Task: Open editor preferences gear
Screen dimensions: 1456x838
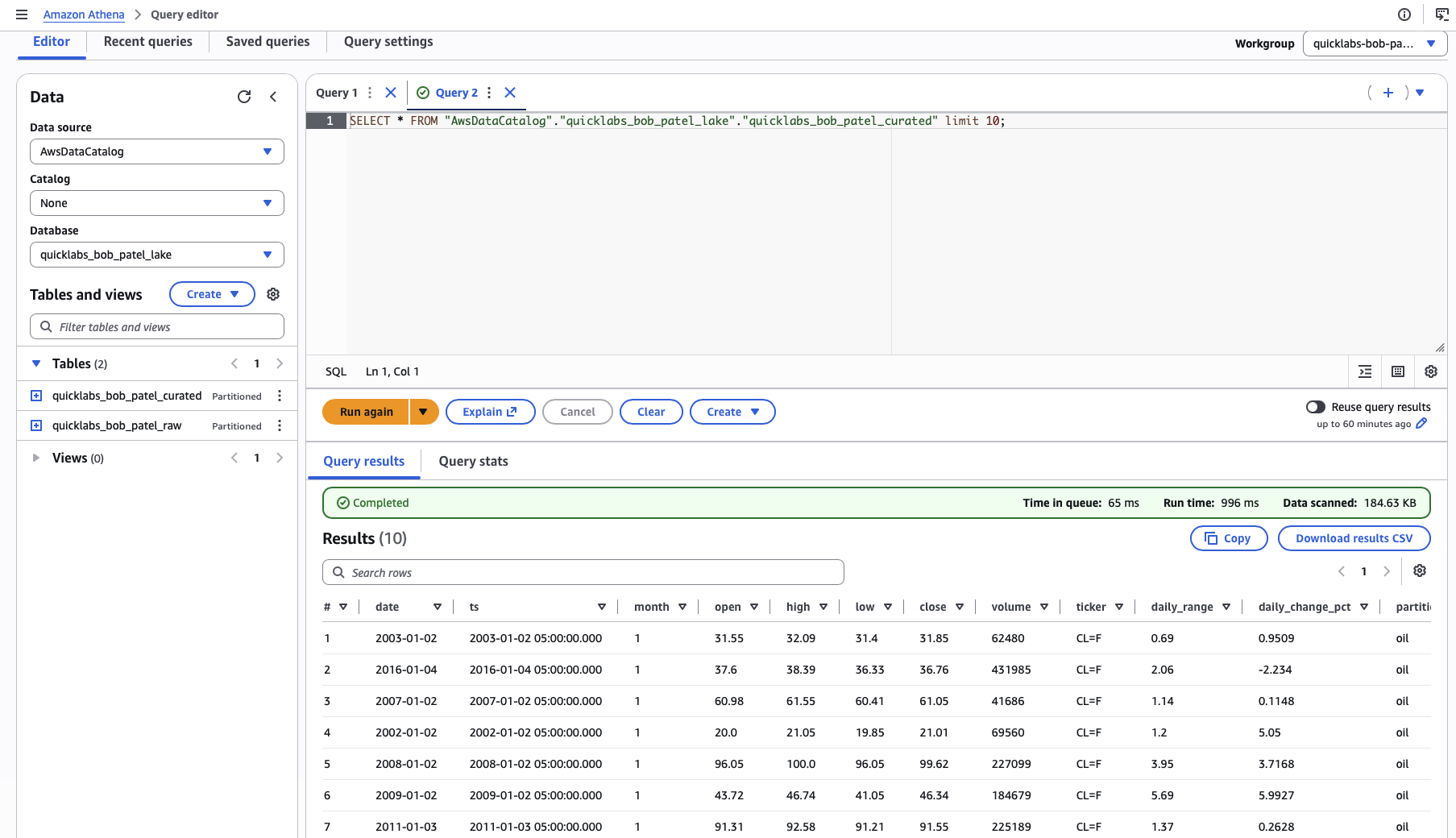Action: (x=1431, y=371)
